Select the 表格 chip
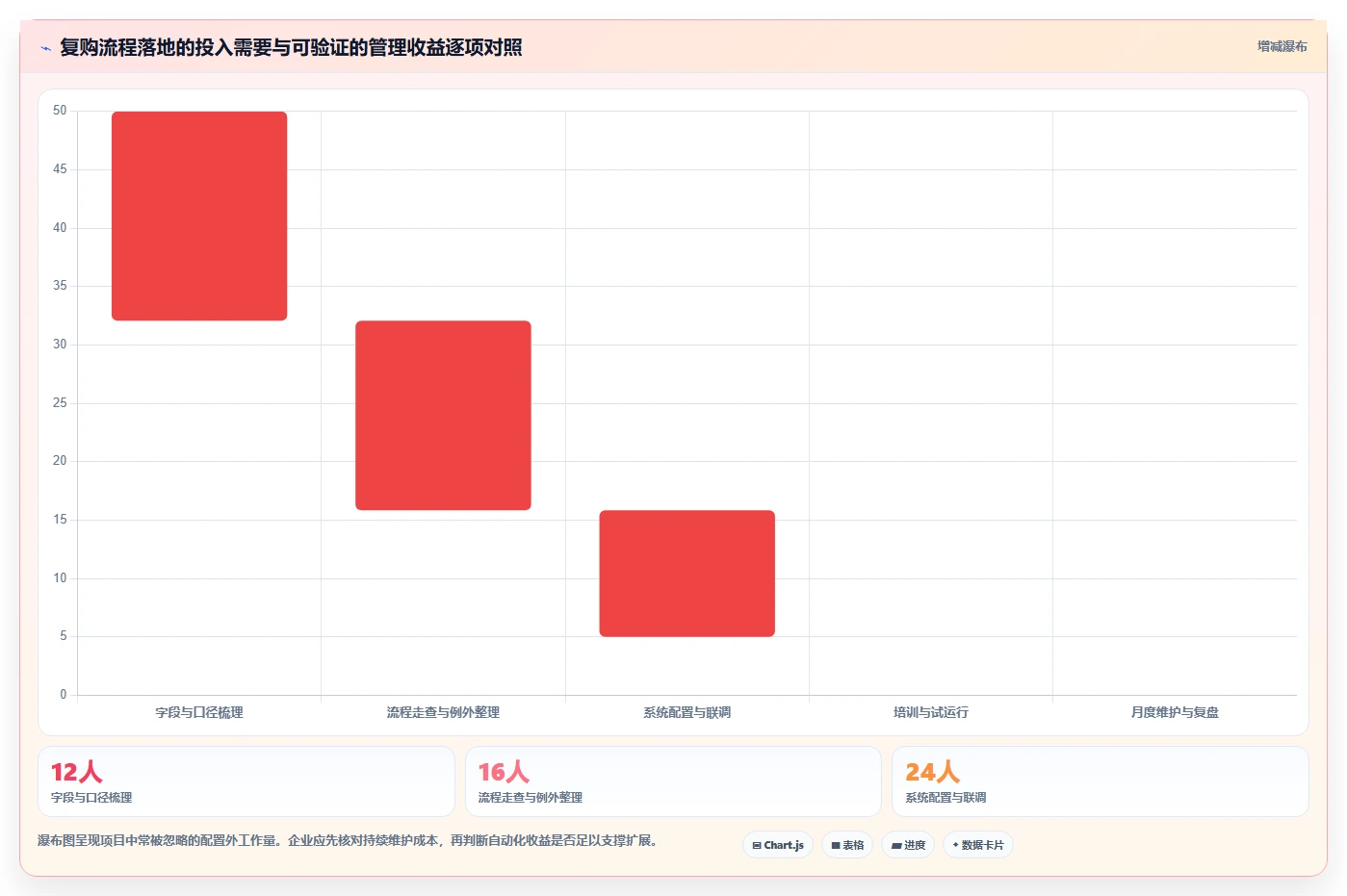 click(x=847, y=845)
